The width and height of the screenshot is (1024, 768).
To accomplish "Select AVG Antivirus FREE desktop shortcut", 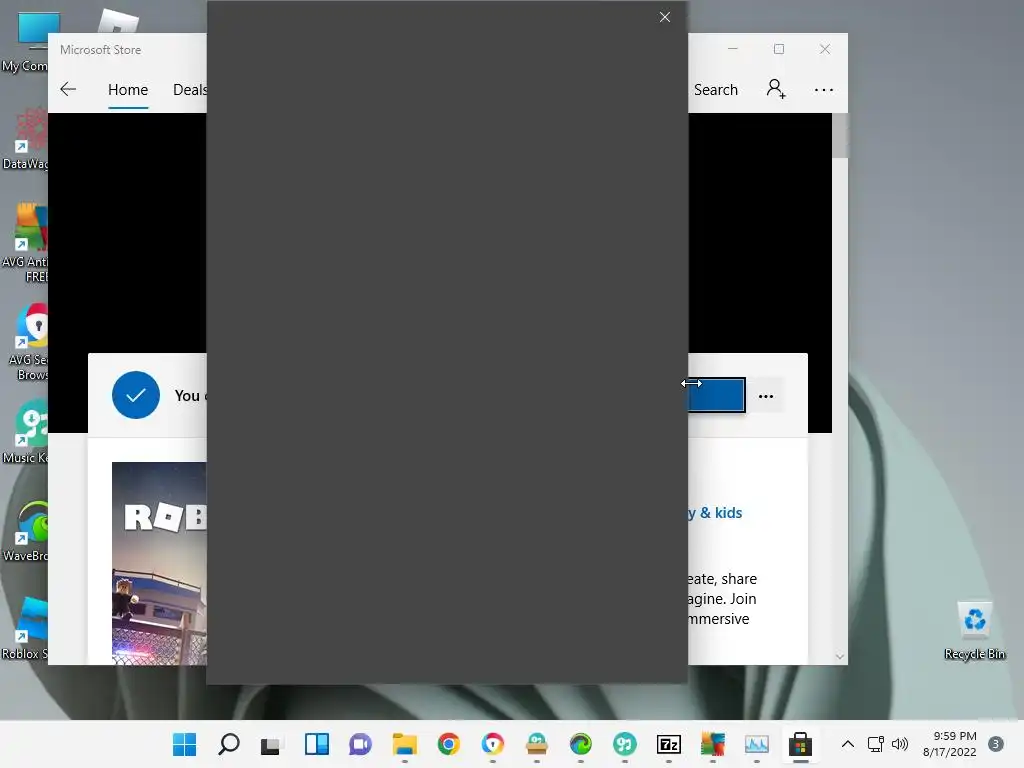I will coord(24,243).
